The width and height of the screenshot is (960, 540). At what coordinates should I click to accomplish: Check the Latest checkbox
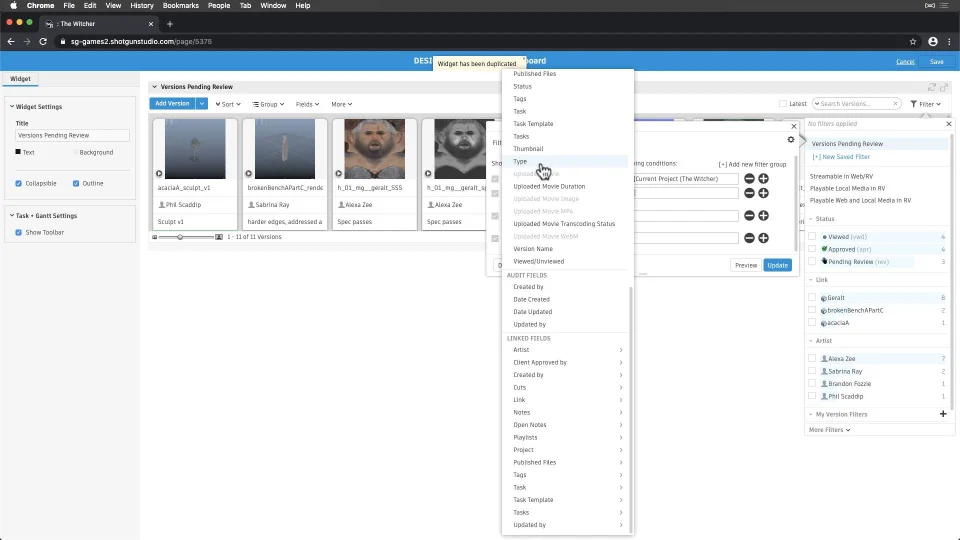pos(783,104)
